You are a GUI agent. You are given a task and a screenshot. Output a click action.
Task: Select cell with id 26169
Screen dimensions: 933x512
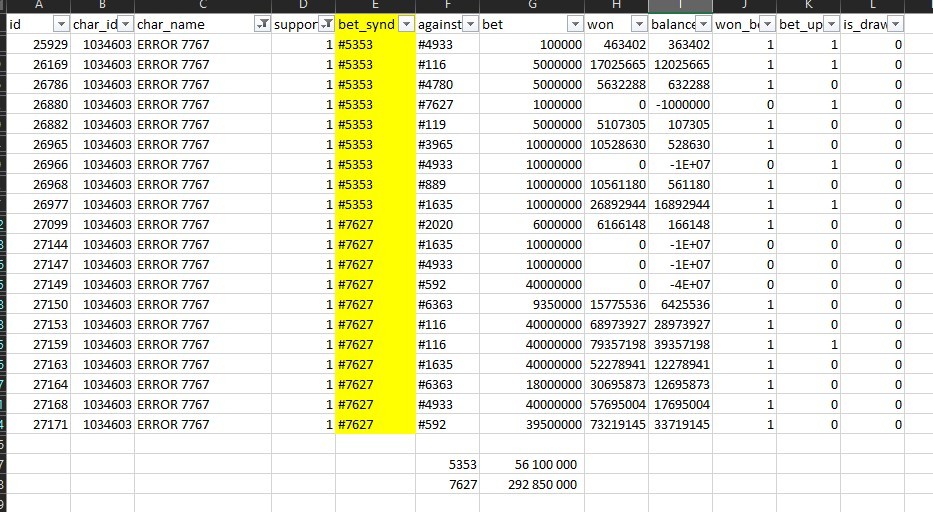pyautogui.click(x=39, y=64)
